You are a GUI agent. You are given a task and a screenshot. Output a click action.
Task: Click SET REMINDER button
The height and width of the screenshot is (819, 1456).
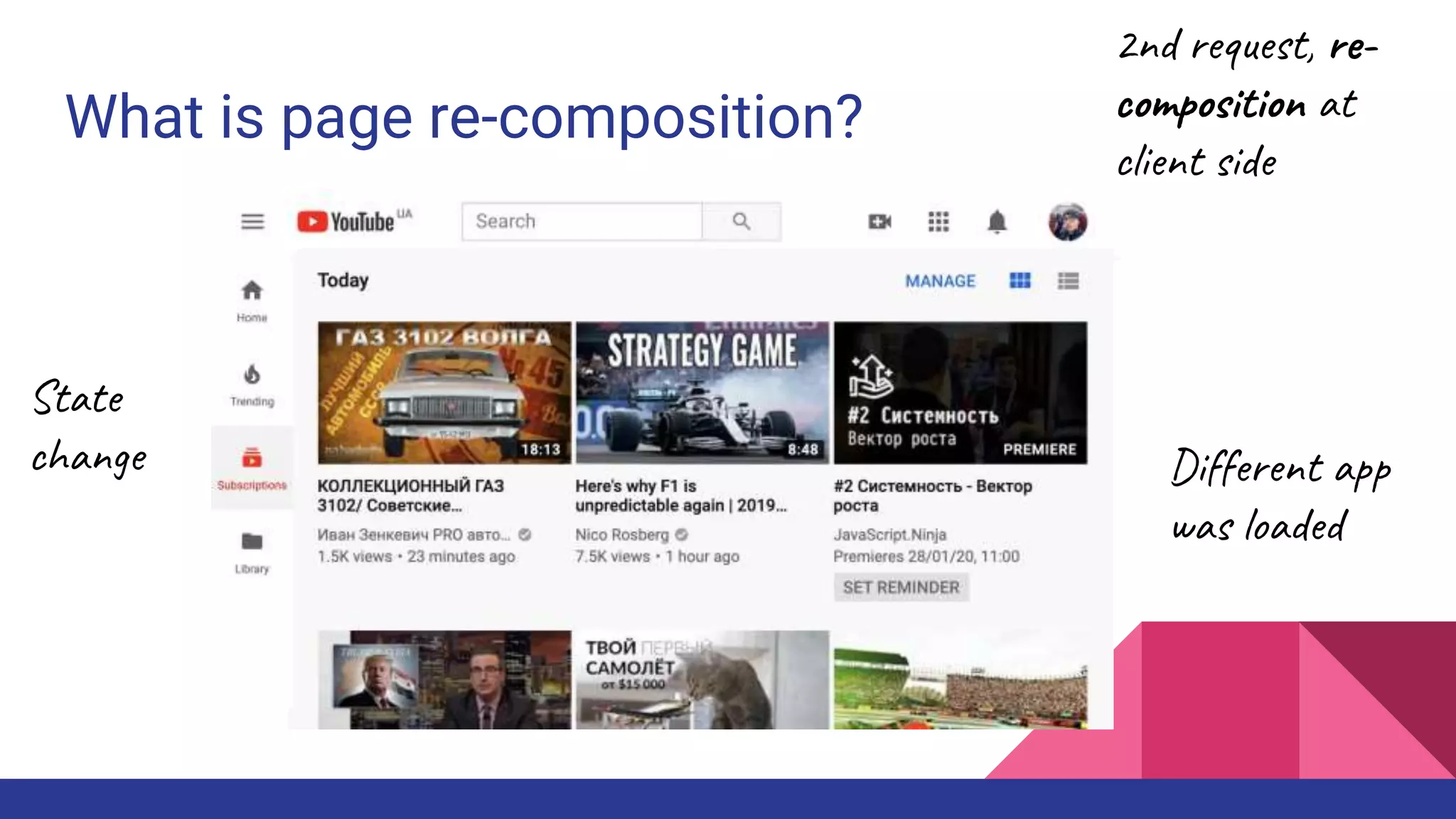tap(901, 587)
